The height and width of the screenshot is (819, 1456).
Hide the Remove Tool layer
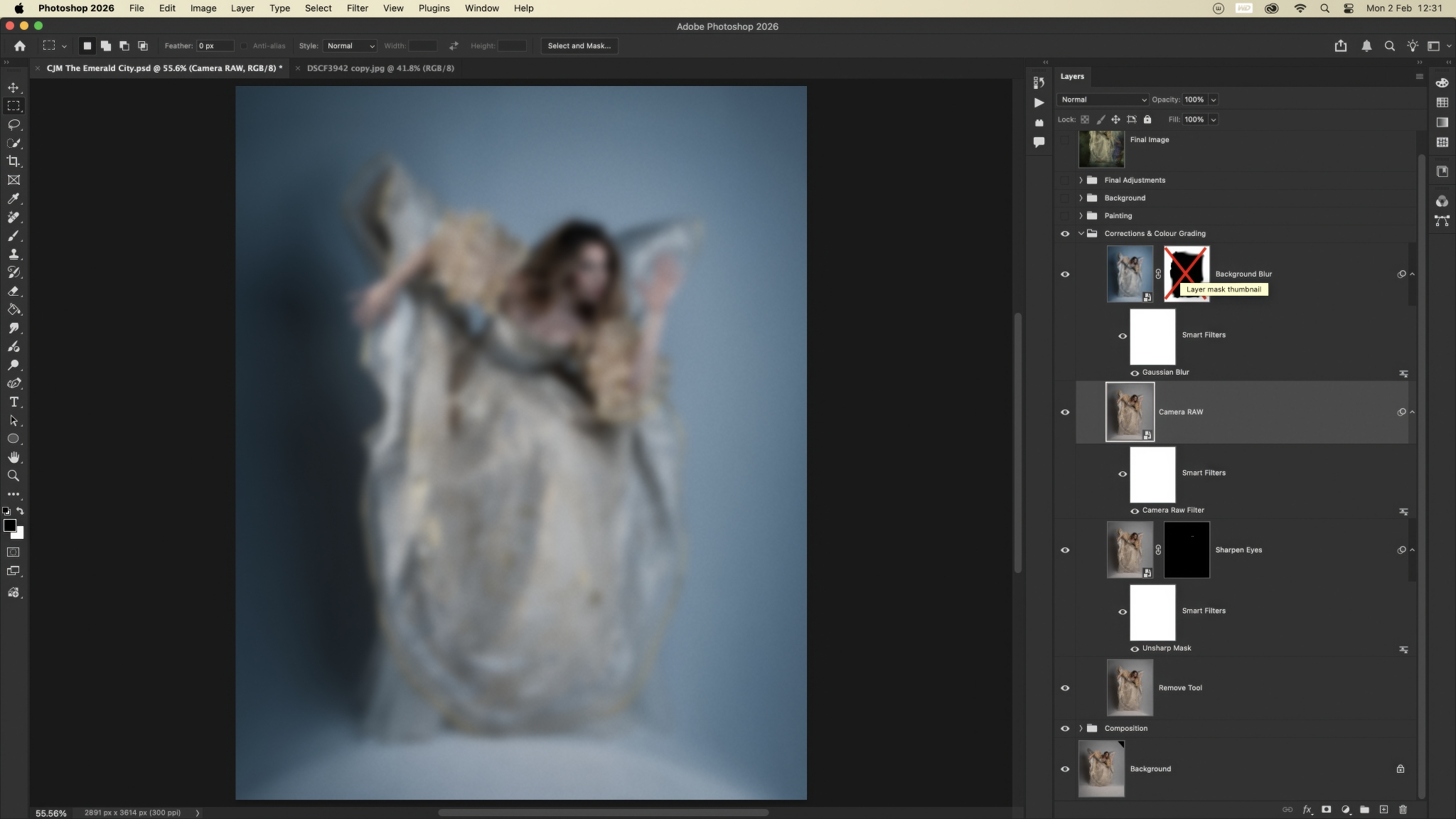click(1065, 688)
